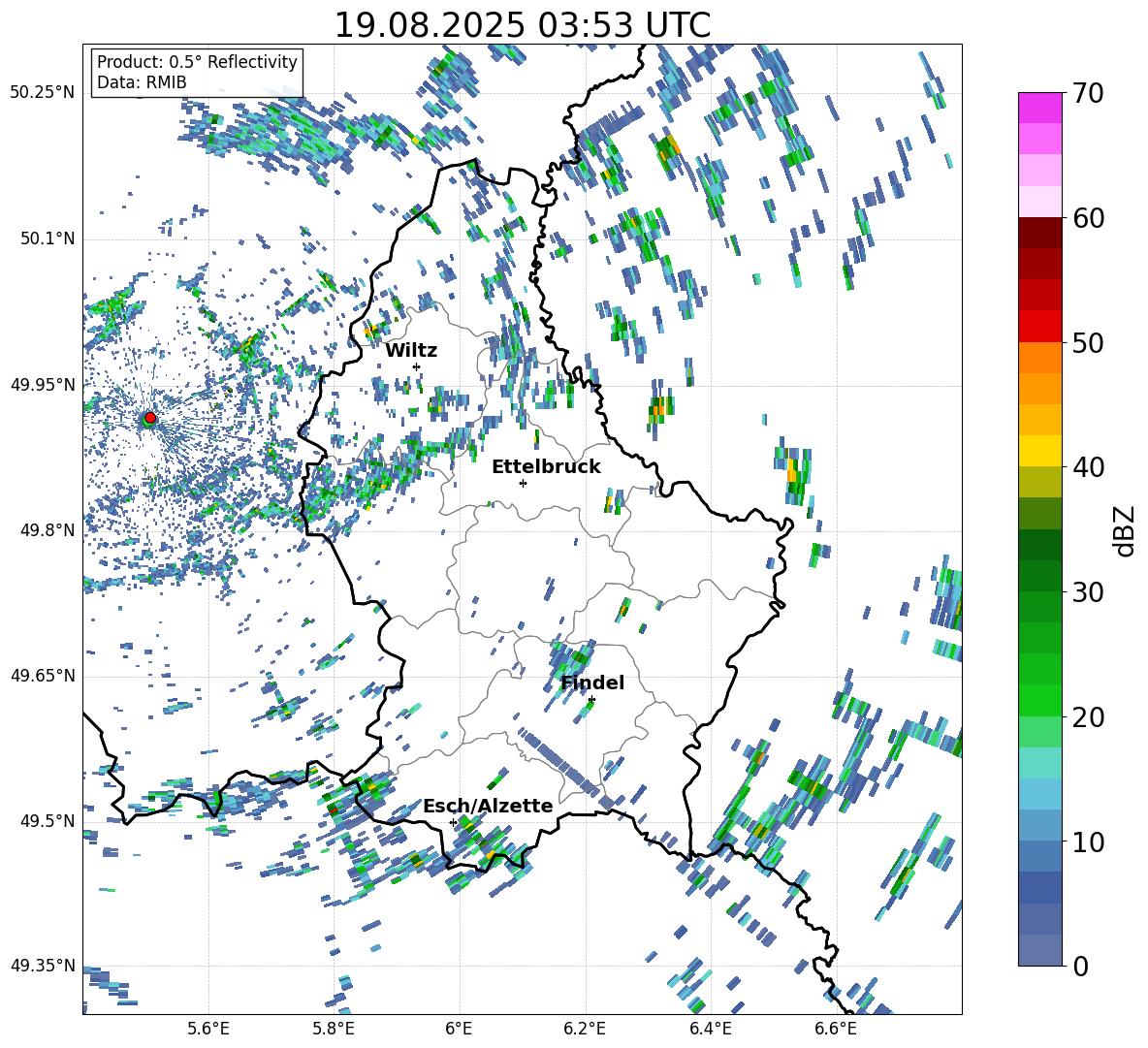1148x1048 pixels.
Task: Click the 30 tick on colorbar
Action: [1088, 592]
